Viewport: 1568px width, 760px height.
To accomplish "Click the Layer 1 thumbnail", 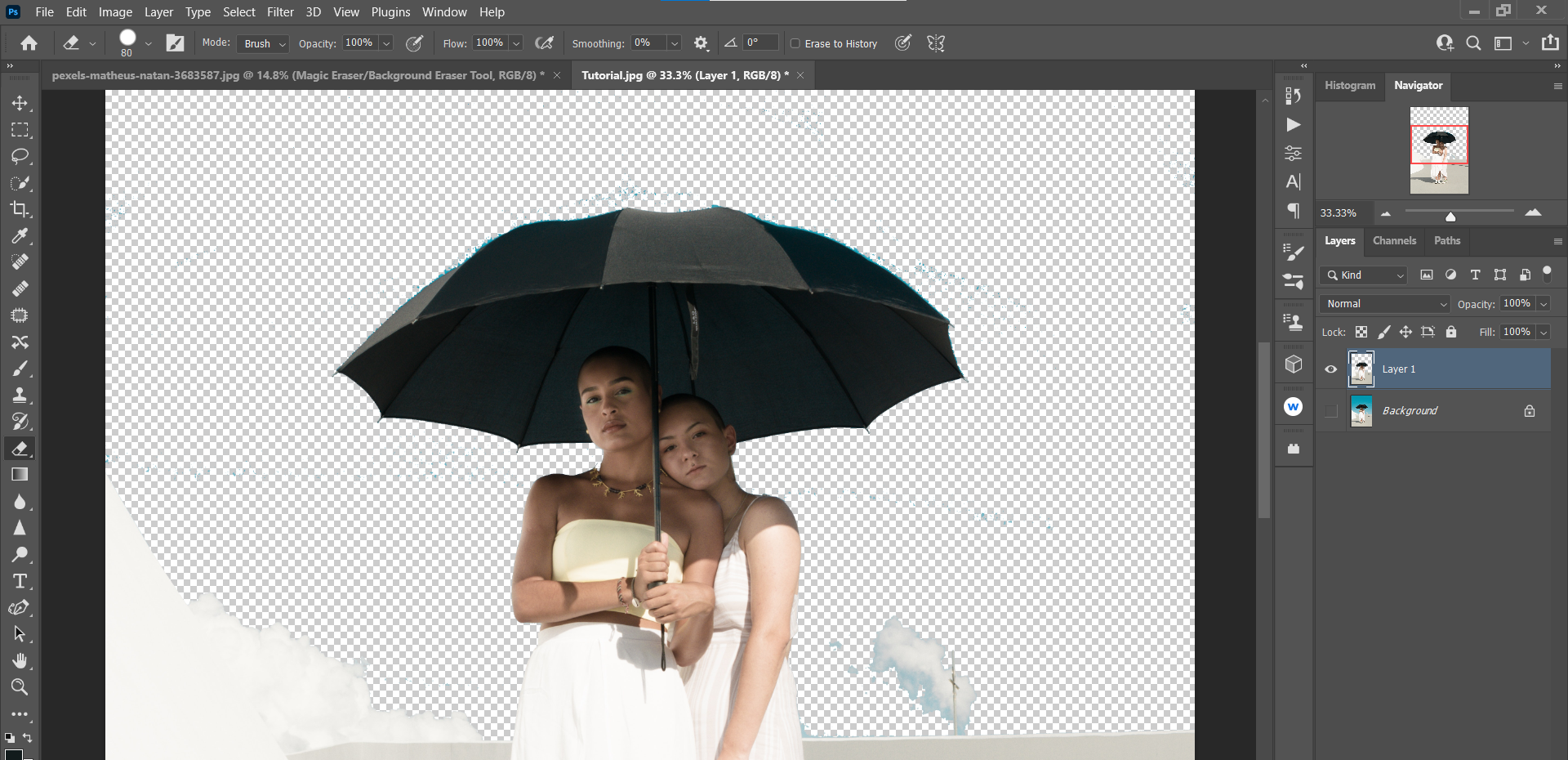I will pos(1361,369).
